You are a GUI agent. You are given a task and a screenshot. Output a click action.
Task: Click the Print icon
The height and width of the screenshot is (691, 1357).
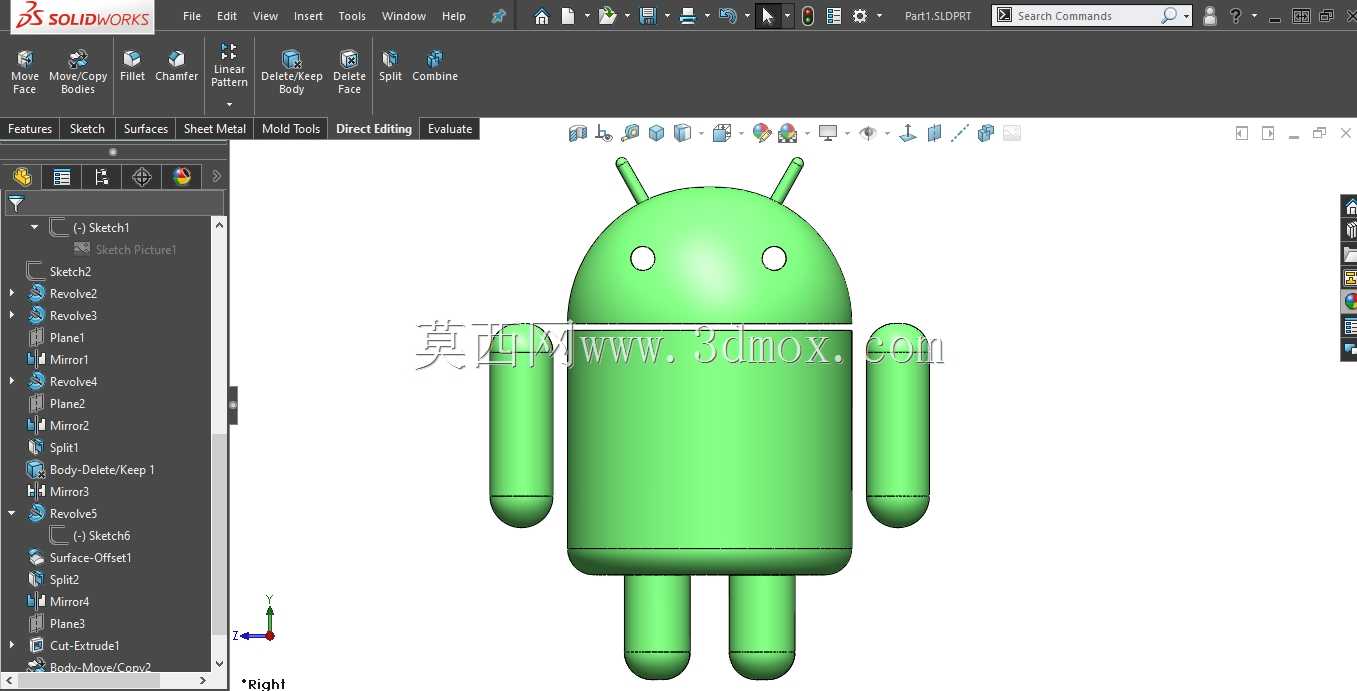[687, 16]
